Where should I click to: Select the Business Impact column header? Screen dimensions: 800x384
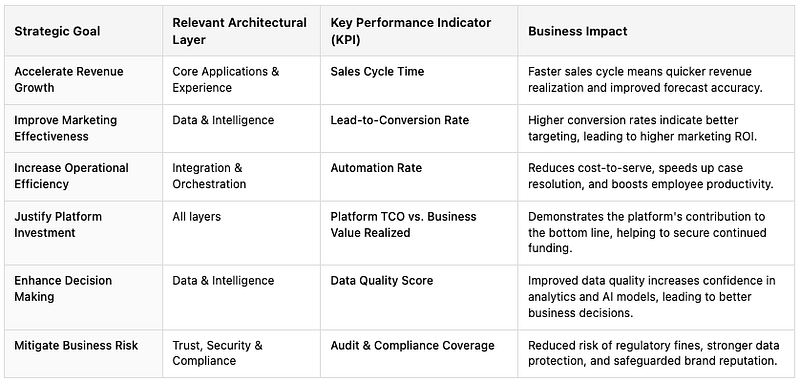[x=578, y=31]
